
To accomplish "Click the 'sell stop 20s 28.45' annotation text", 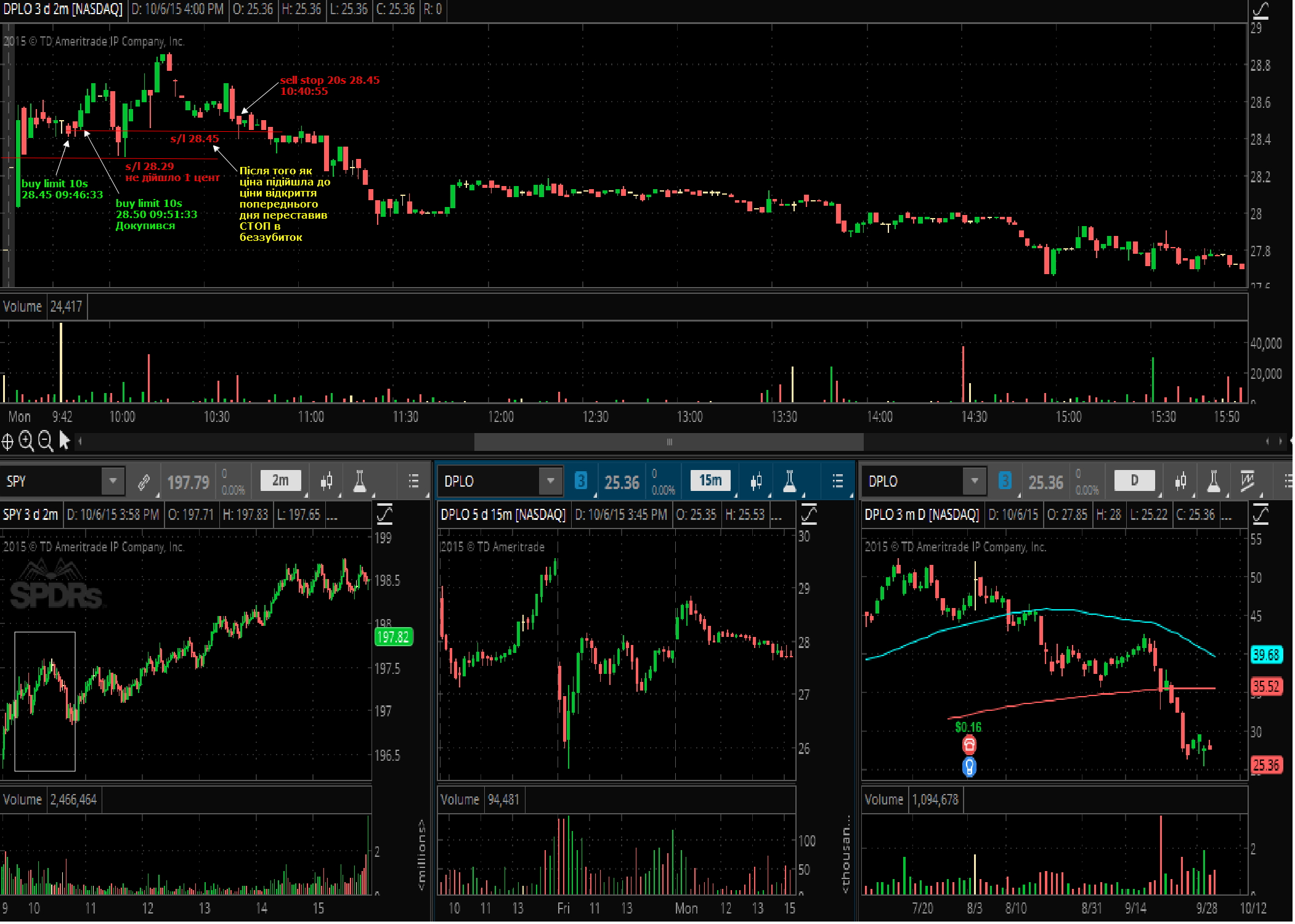I will (x=330, y=80).
